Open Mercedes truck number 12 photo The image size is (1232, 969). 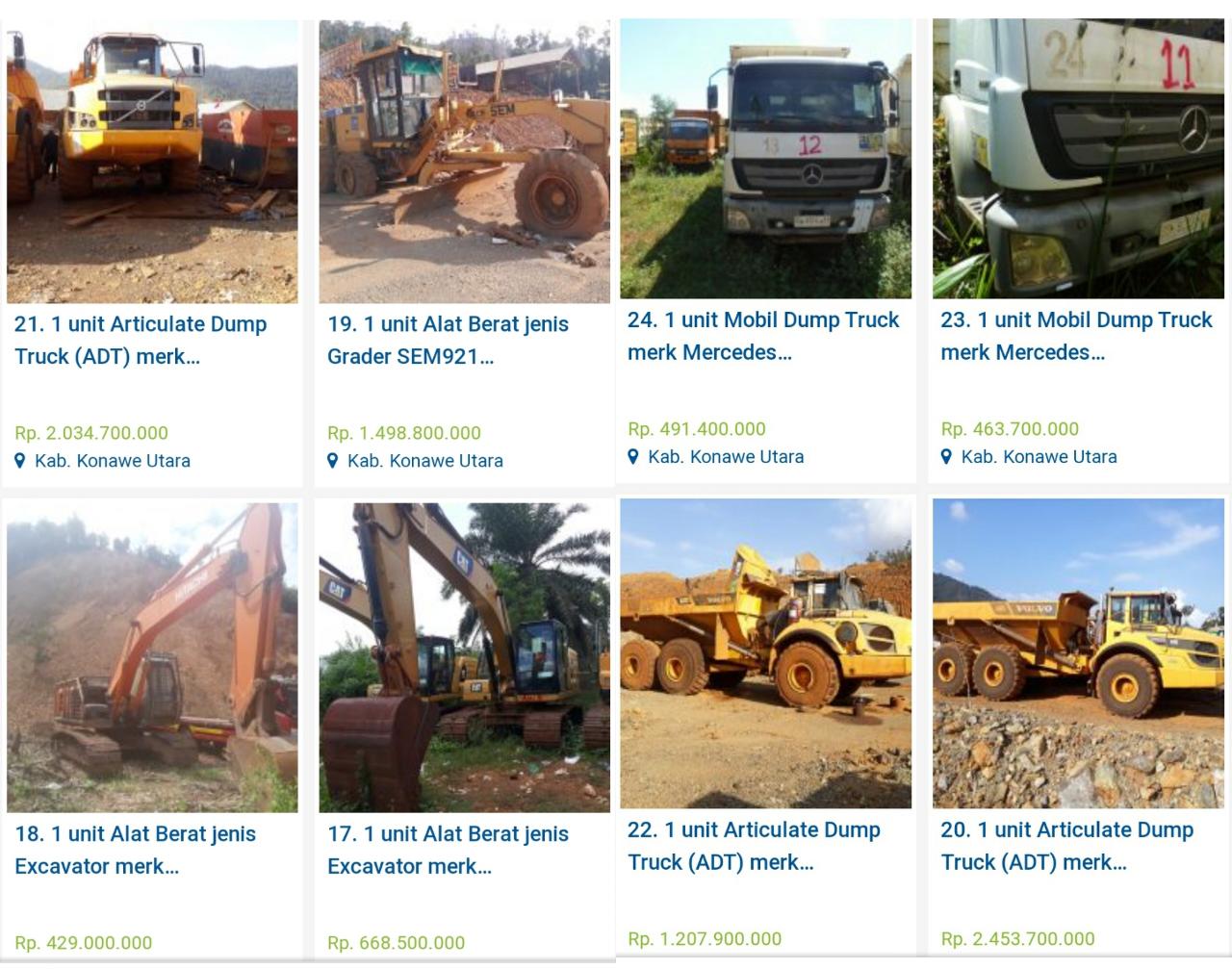tap(765, 159)
